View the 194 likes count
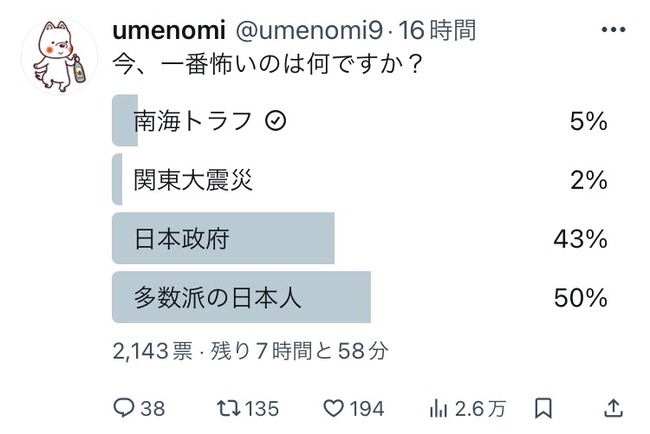Viewport: 650px width, 434px height. point(367,408)
